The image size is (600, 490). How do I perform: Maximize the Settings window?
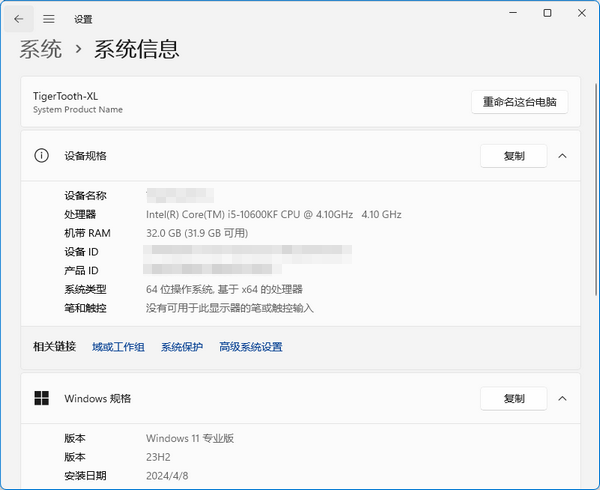pyautogui.click(x=547, y=14)
